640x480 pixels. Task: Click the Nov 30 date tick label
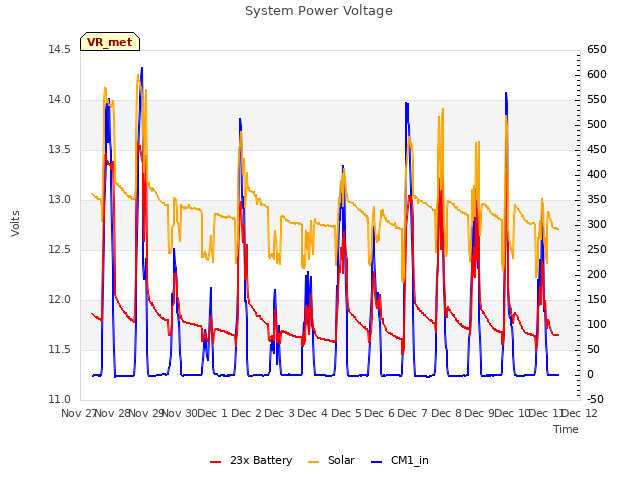pos(180,413)
